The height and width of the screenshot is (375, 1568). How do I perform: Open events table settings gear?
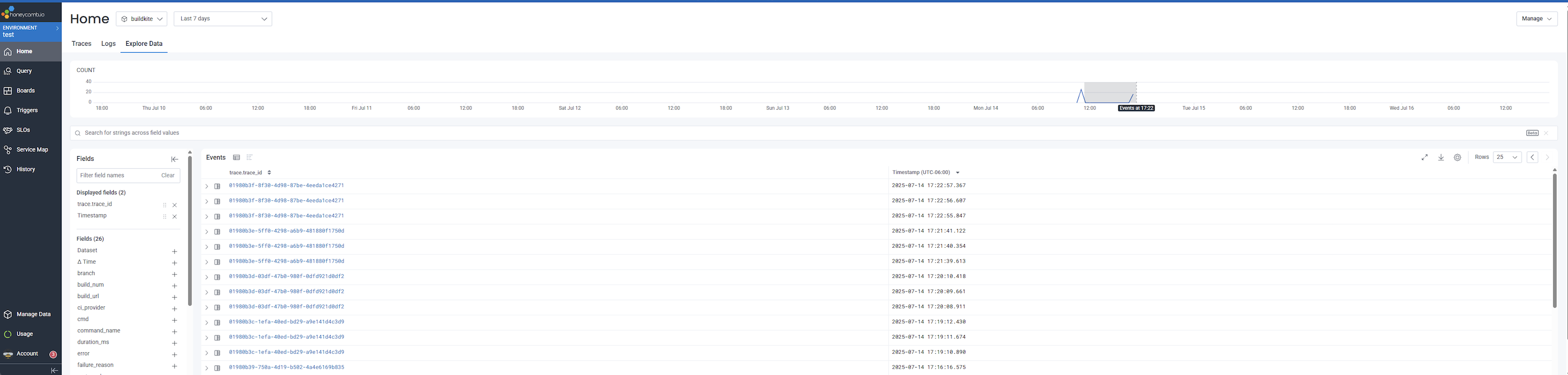tap(1457, 158)
